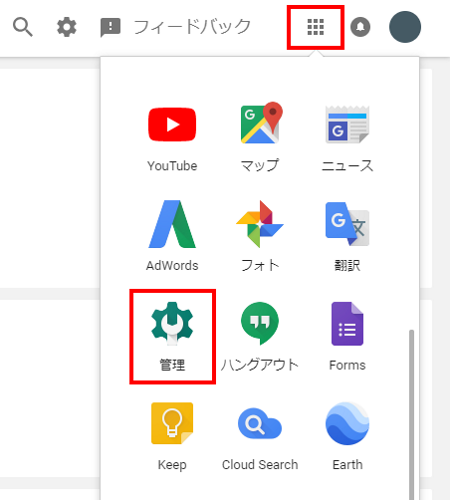
Task: Click the Forms text label
Action: pyautogui.click(x=347, y=365)
